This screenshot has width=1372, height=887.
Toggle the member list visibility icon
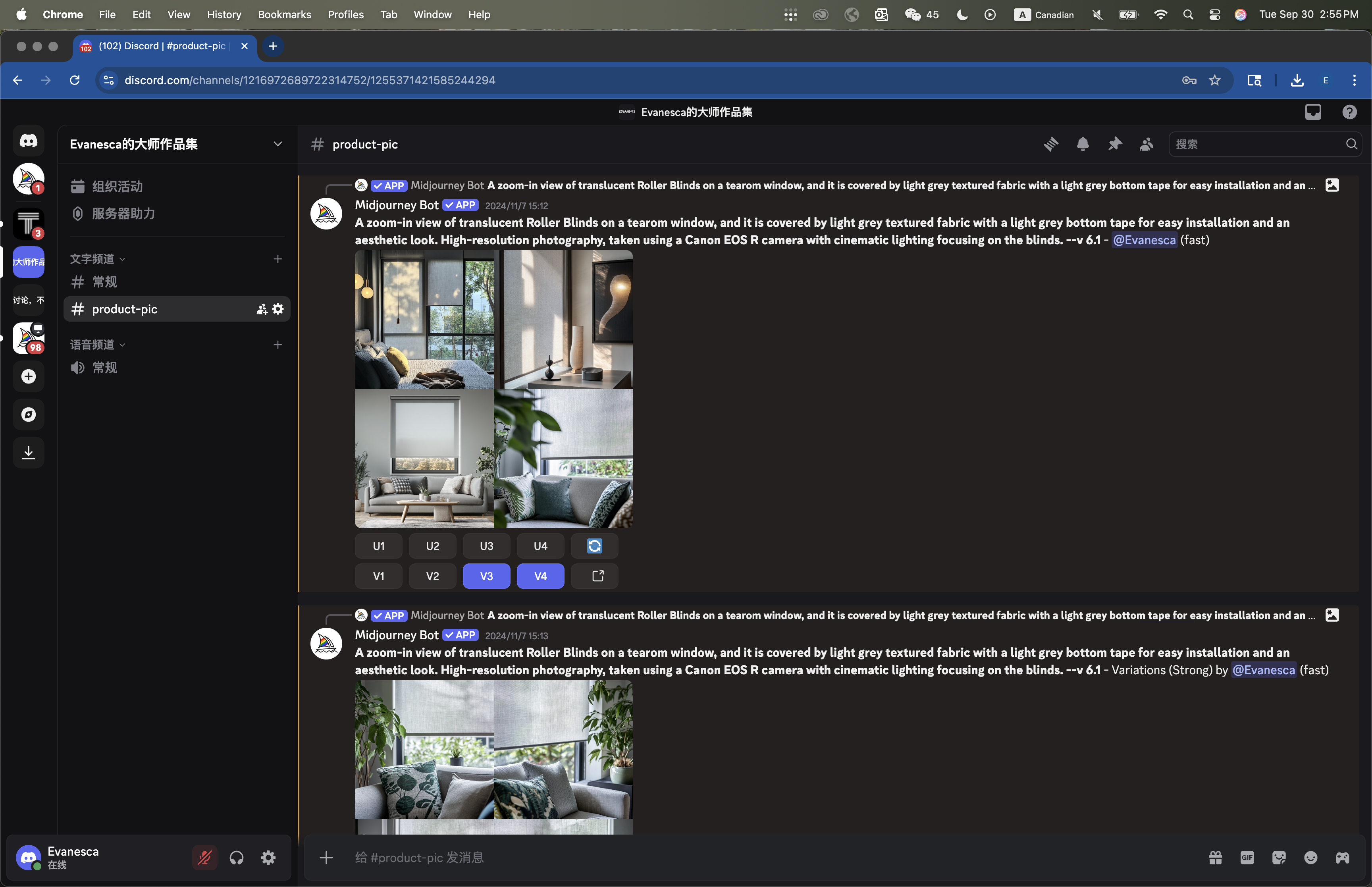tap(1146, 144)
